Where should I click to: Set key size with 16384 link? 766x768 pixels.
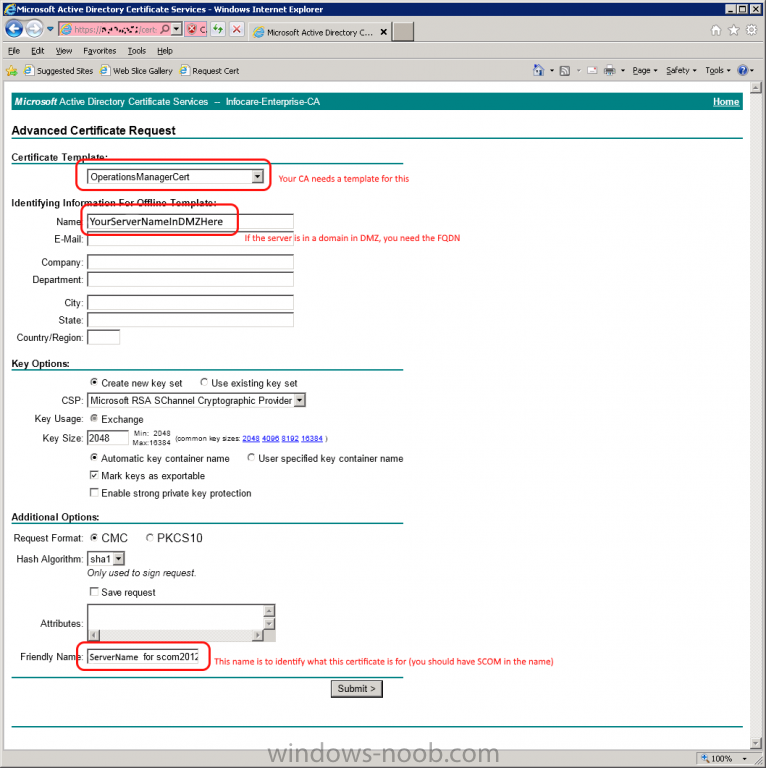click(x=312, y=438)
